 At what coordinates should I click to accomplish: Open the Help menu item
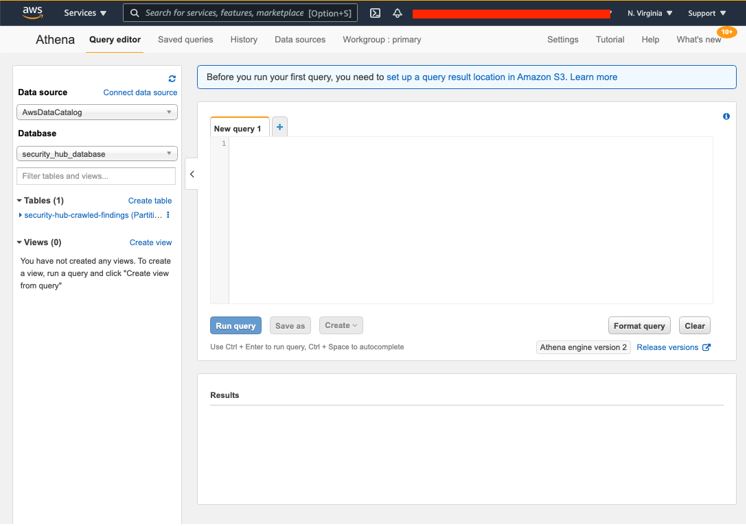[x=650, y=39]
